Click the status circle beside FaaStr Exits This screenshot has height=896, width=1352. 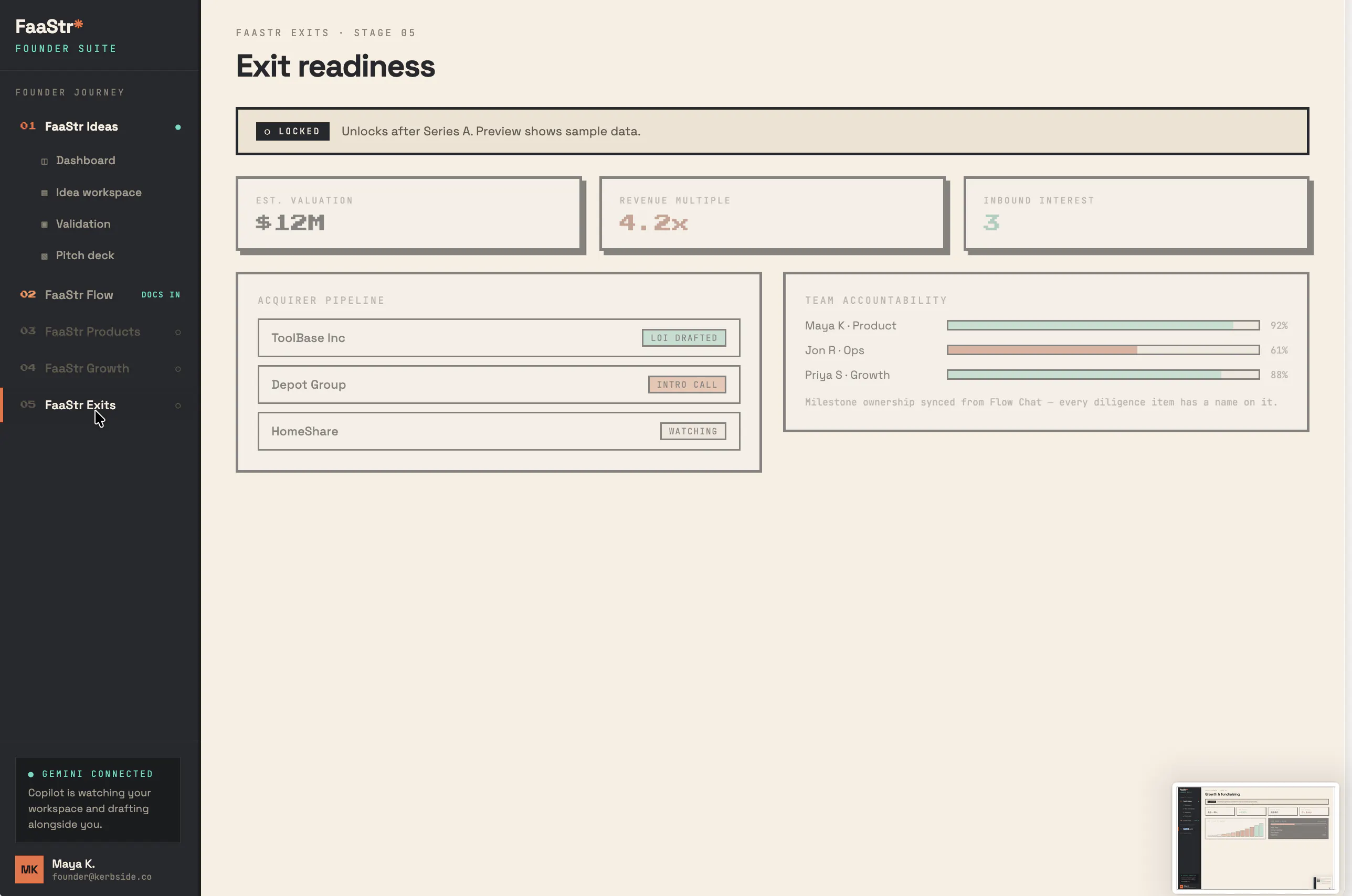tap(178, 406)
